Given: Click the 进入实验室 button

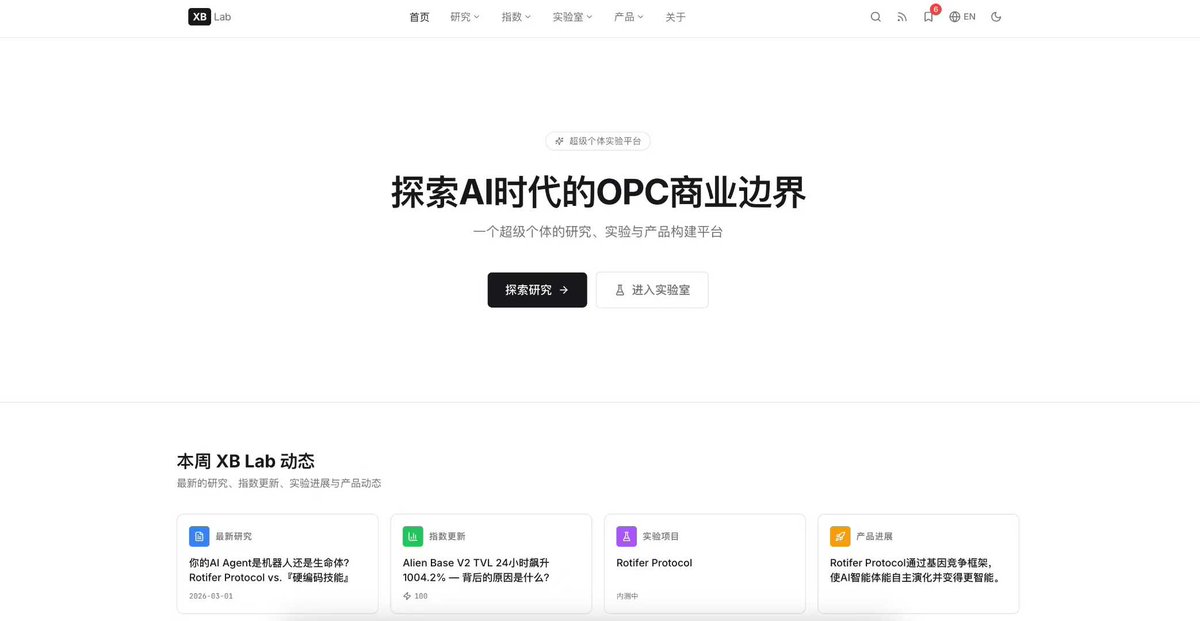Looking at the screenshot, I should coord(652,290).
